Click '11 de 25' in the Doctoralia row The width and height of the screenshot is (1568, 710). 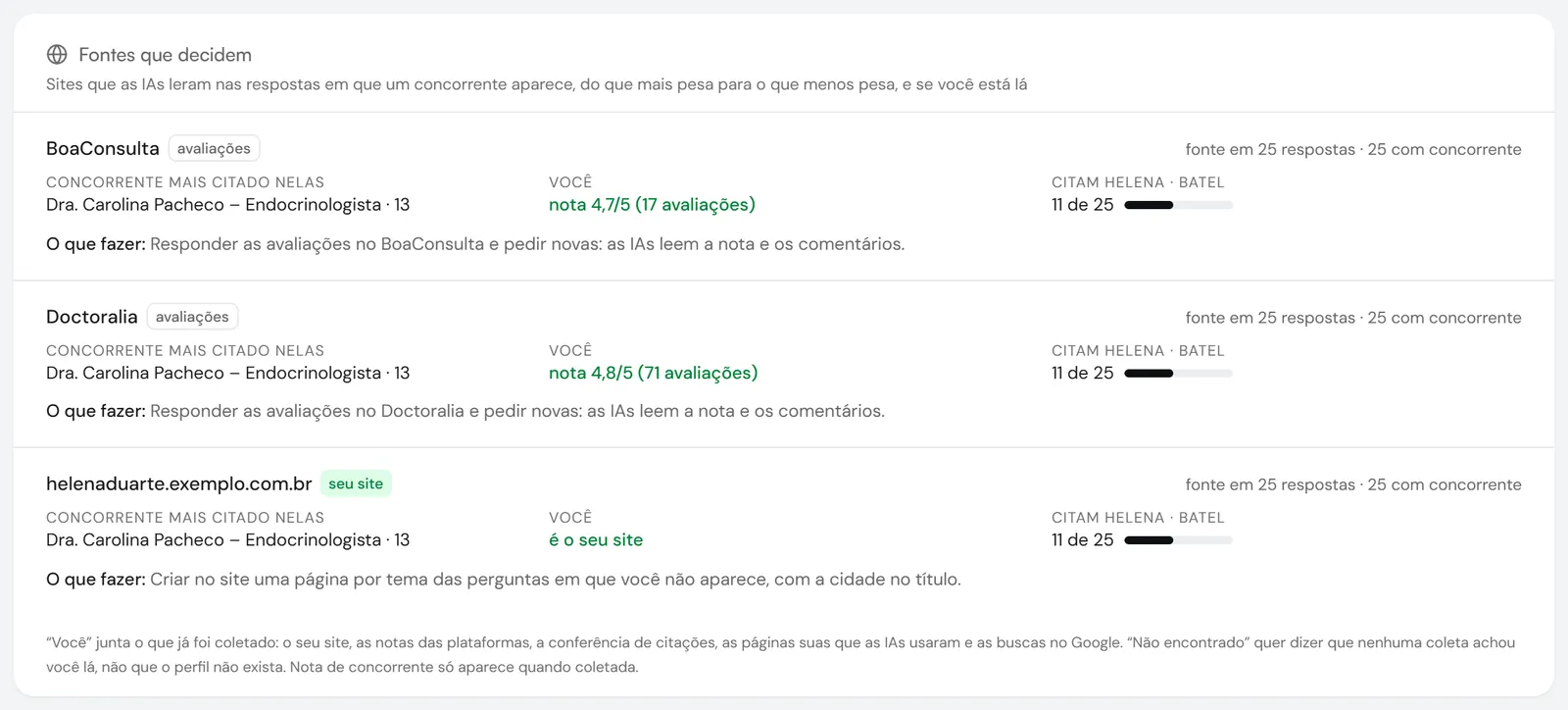click(x=1082, y=373)
